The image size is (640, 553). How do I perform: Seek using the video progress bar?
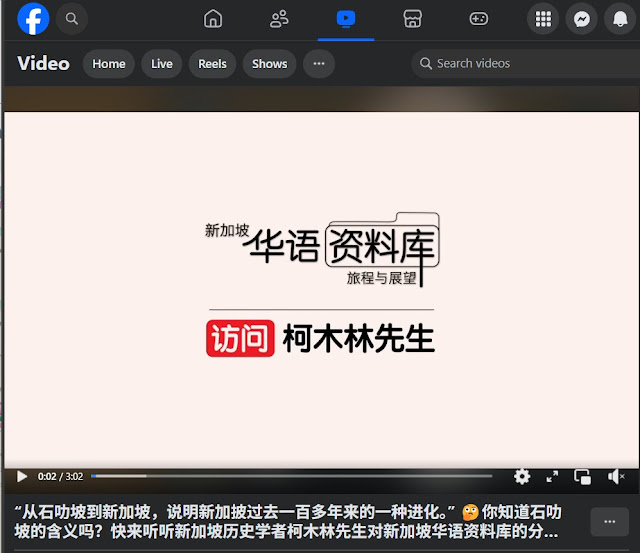291,476
